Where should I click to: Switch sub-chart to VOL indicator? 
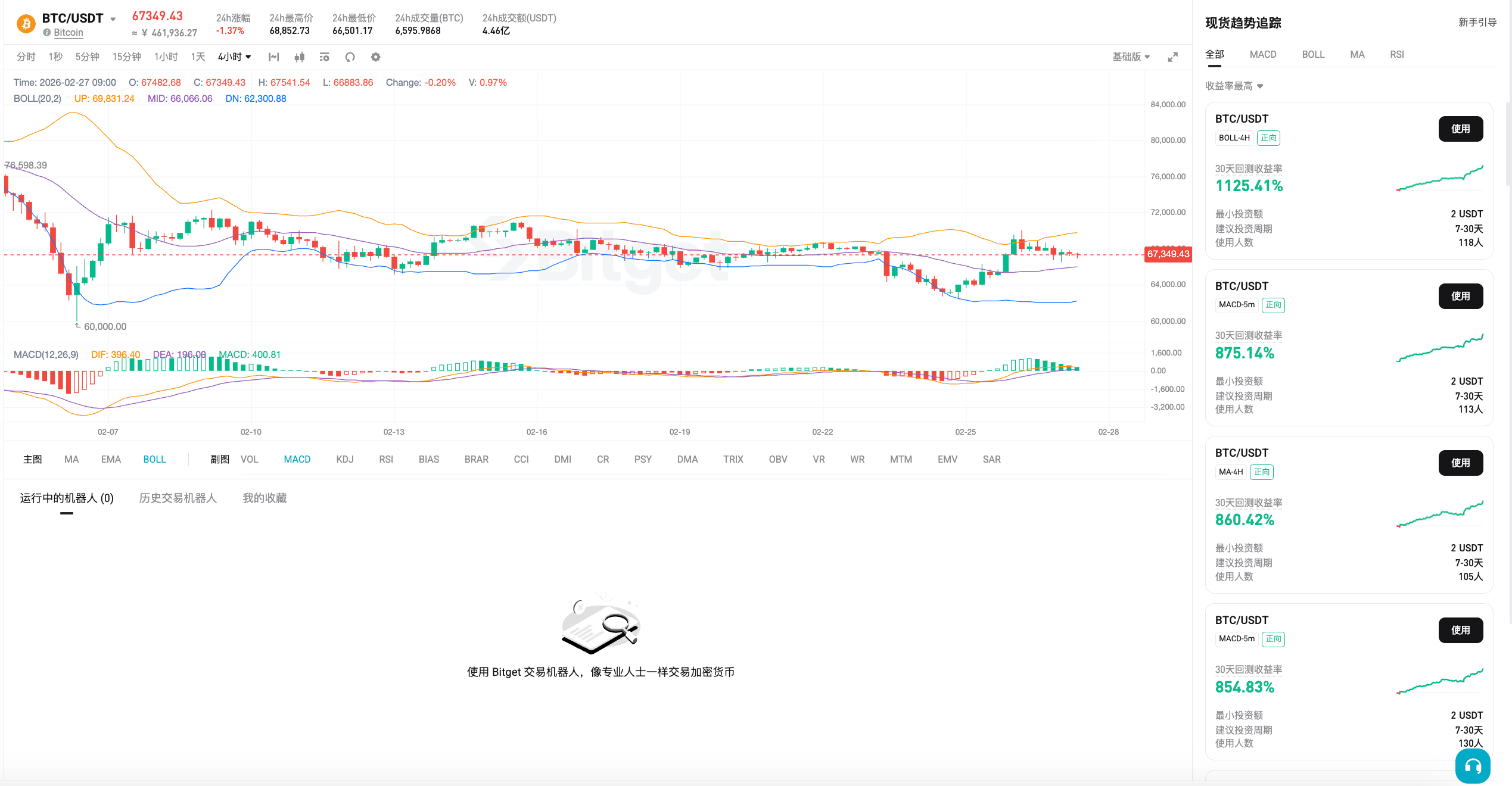click(x=250, y=459)
